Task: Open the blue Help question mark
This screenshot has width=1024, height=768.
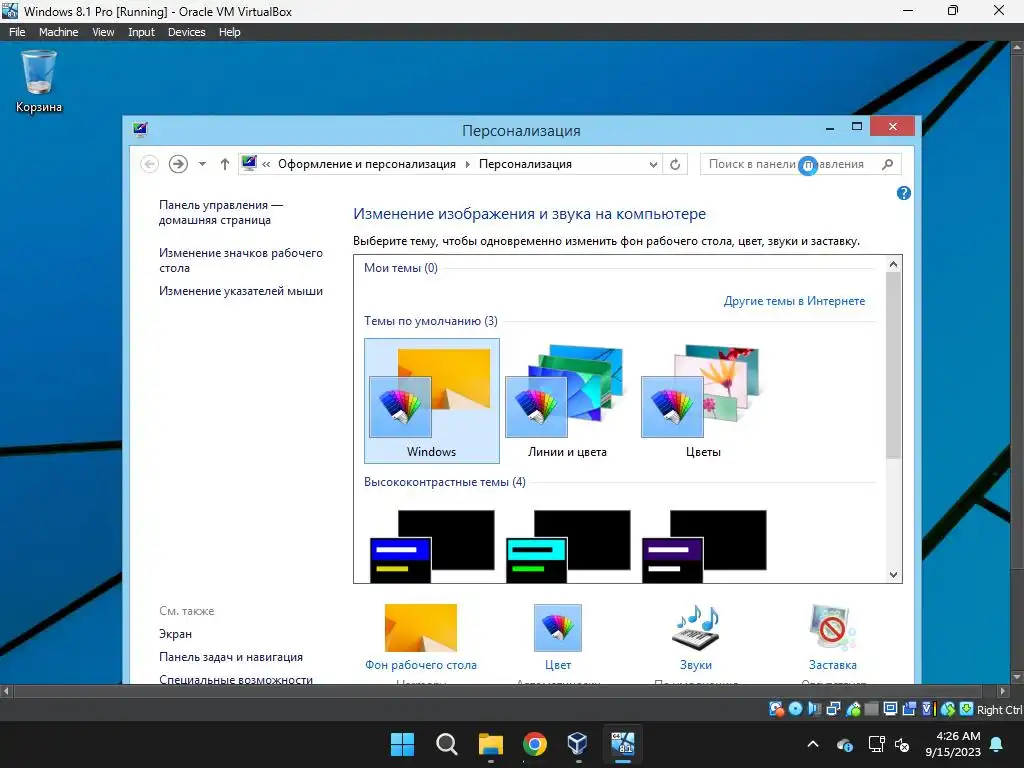Action: [904, 193]
